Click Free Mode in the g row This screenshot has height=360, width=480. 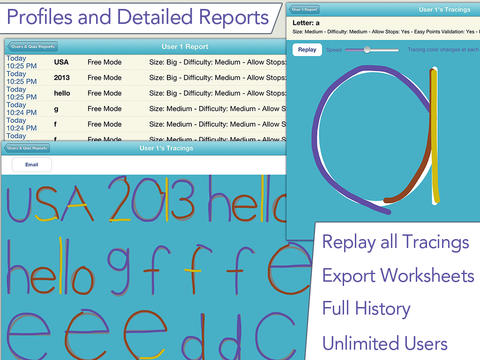click(104, 109)
